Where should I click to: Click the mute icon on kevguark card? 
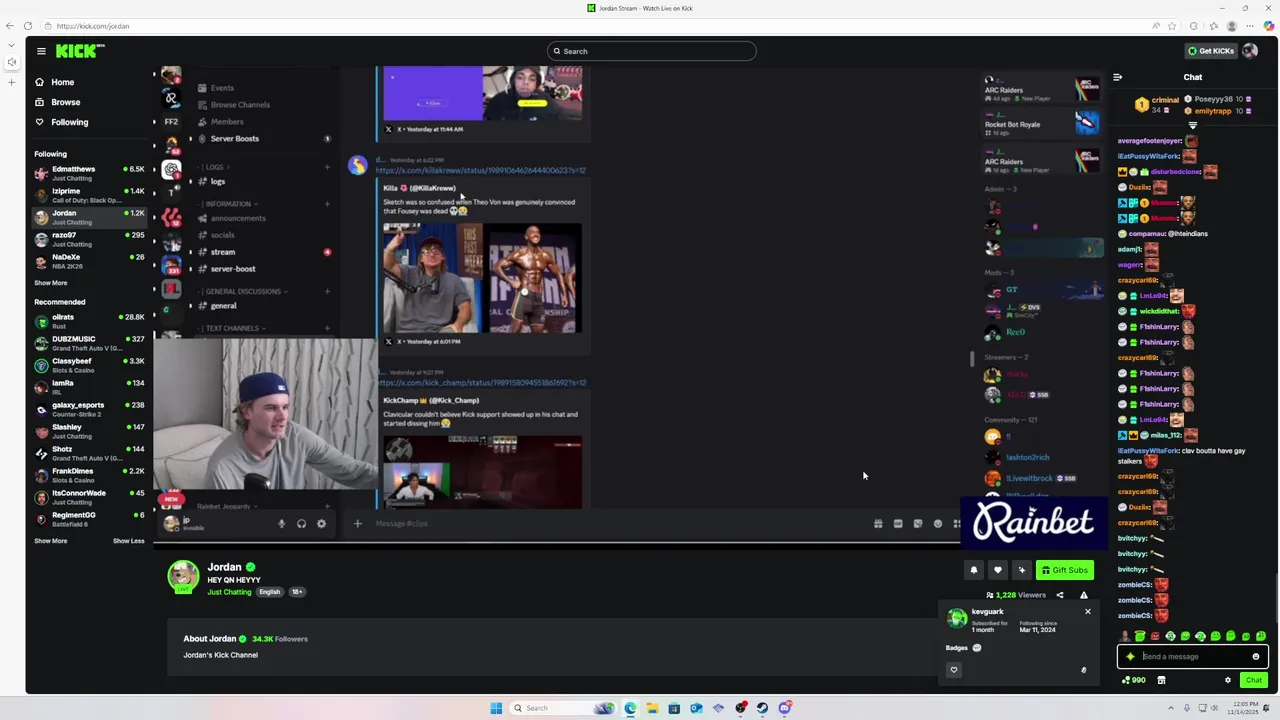tap(1083, 670)
